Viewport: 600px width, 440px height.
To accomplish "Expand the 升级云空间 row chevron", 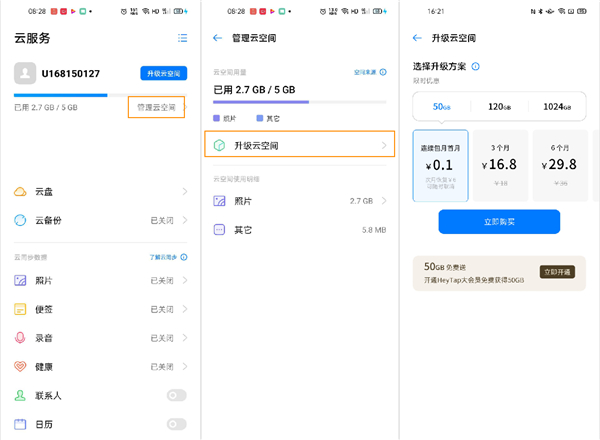I will click(384, 146).
